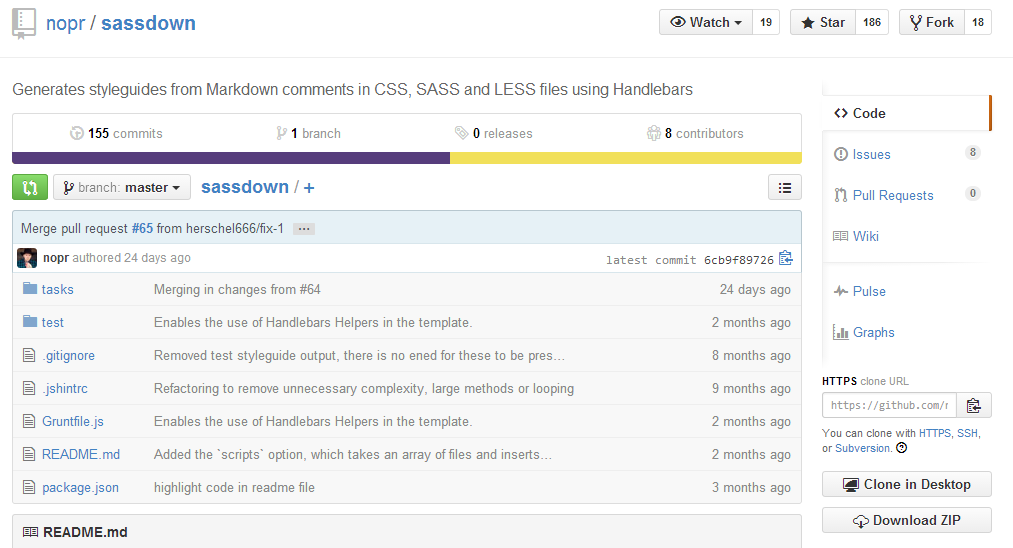The image size is (1013, 548).
Task: Open pull request #65 link
Action: tap(142, 228)
